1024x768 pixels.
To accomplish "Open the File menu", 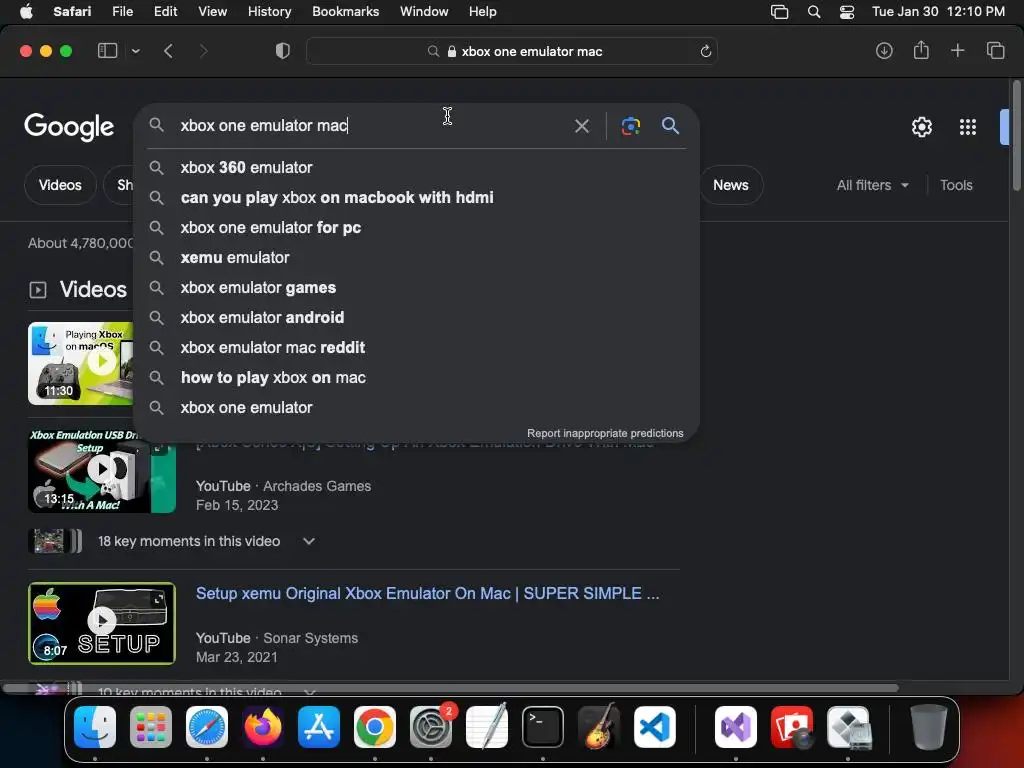I will point(122,12).
